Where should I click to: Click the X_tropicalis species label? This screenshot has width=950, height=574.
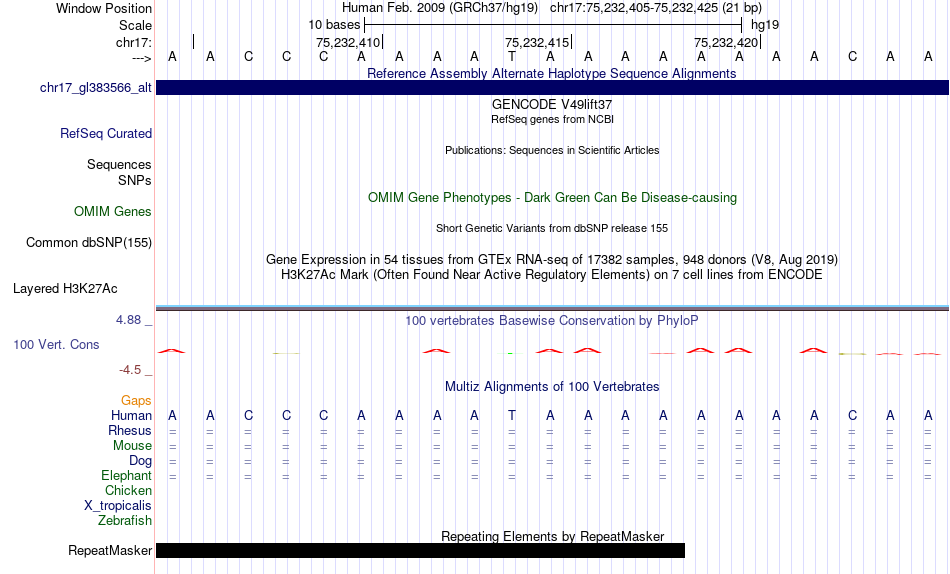coord(118,506)
